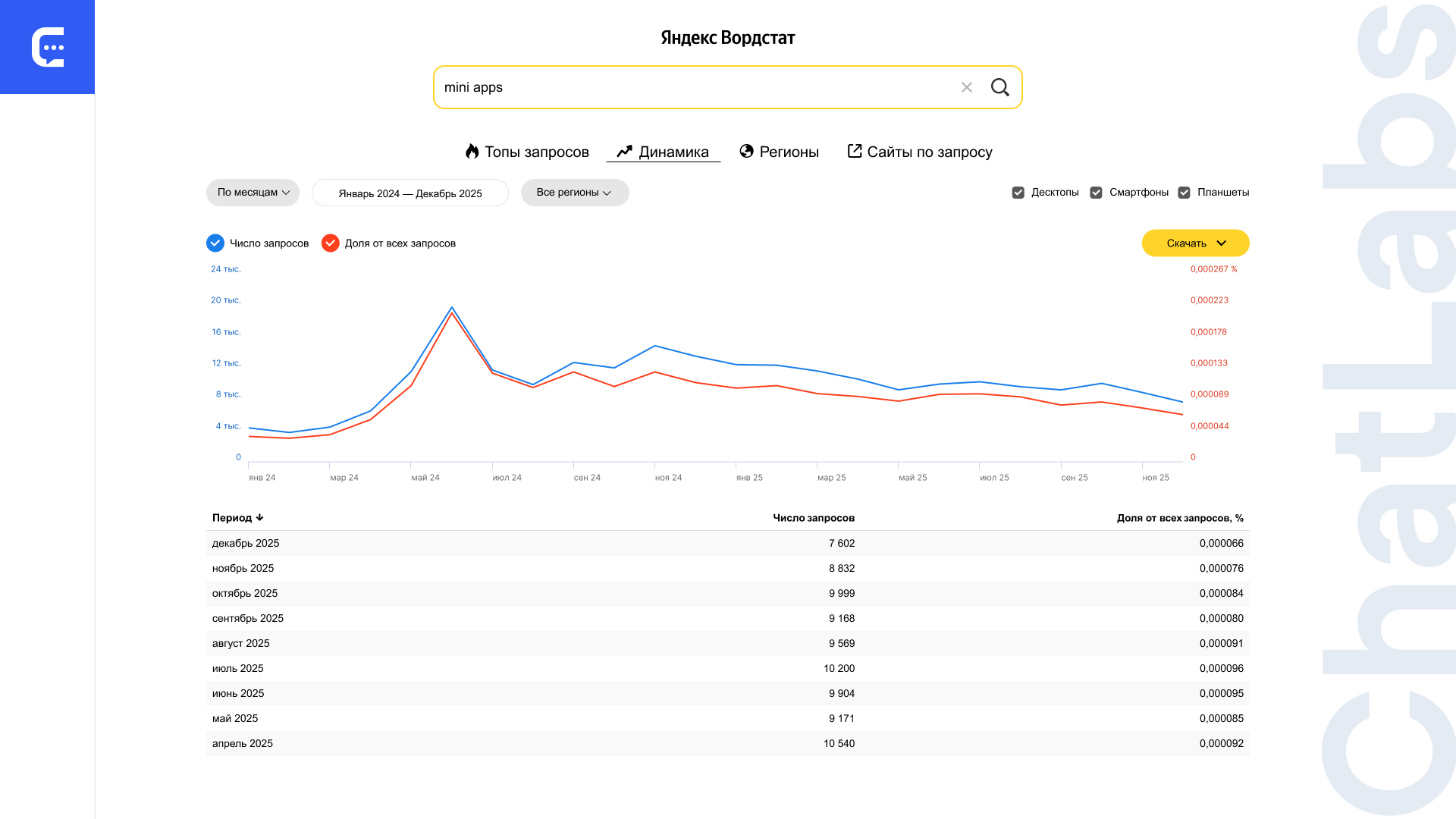This screenshot has height=819, width=1456.
Task: Click the magnifying glass search icon
Action: (999, 87)
